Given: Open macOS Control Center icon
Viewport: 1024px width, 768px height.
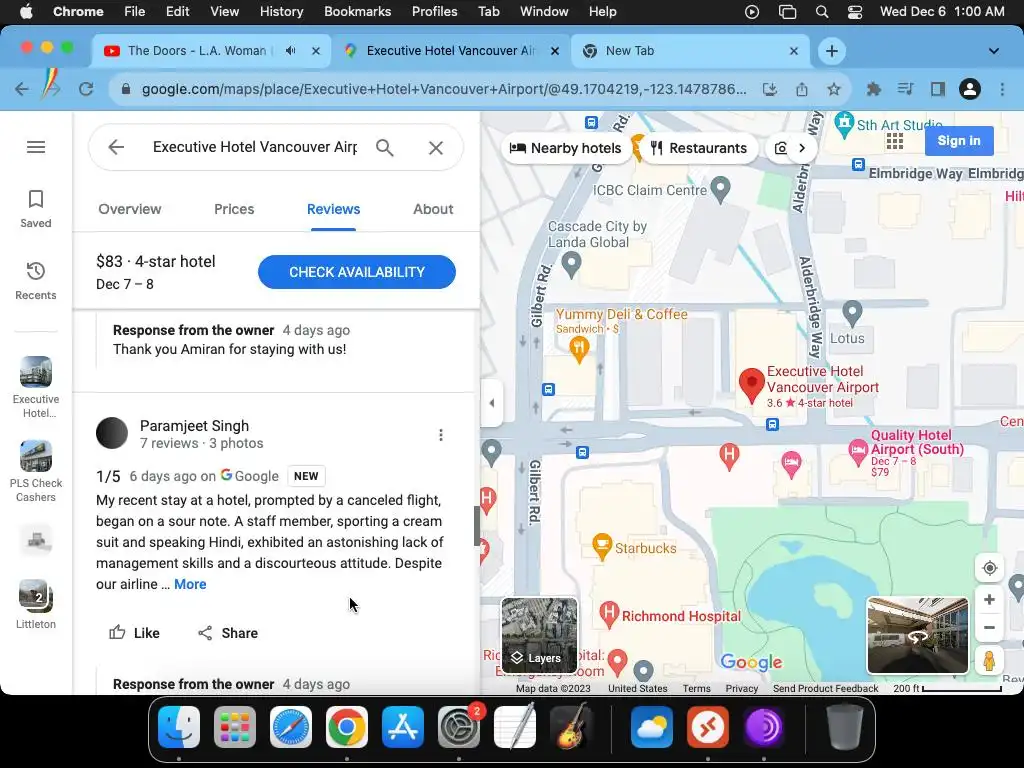Looking at the screenshot, I should coord(854,12).
